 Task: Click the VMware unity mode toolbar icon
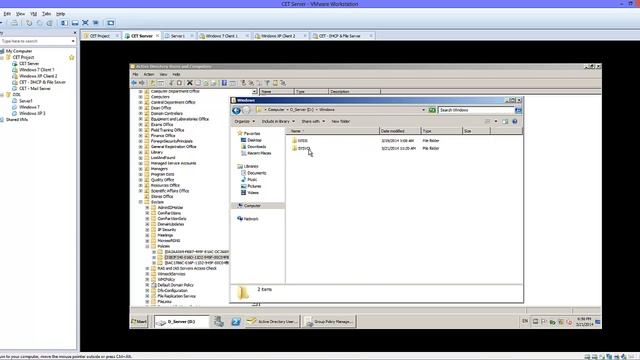[96, 23]
